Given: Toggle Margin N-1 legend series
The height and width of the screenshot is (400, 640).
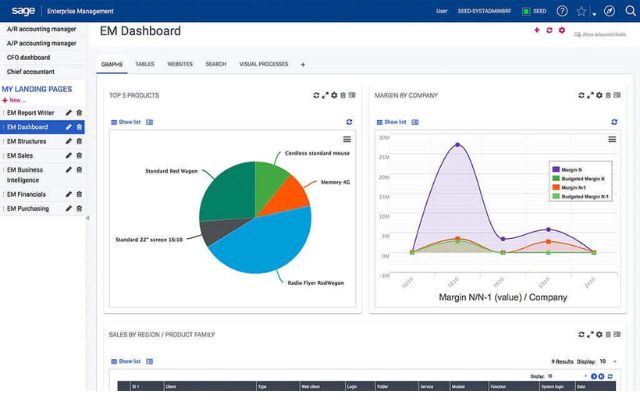Looking at the screenshot, I should [569, 187].
